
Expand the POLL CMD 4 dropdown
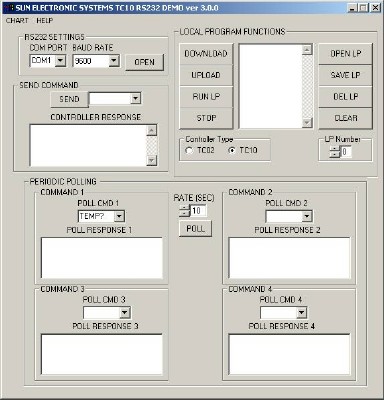301,313
